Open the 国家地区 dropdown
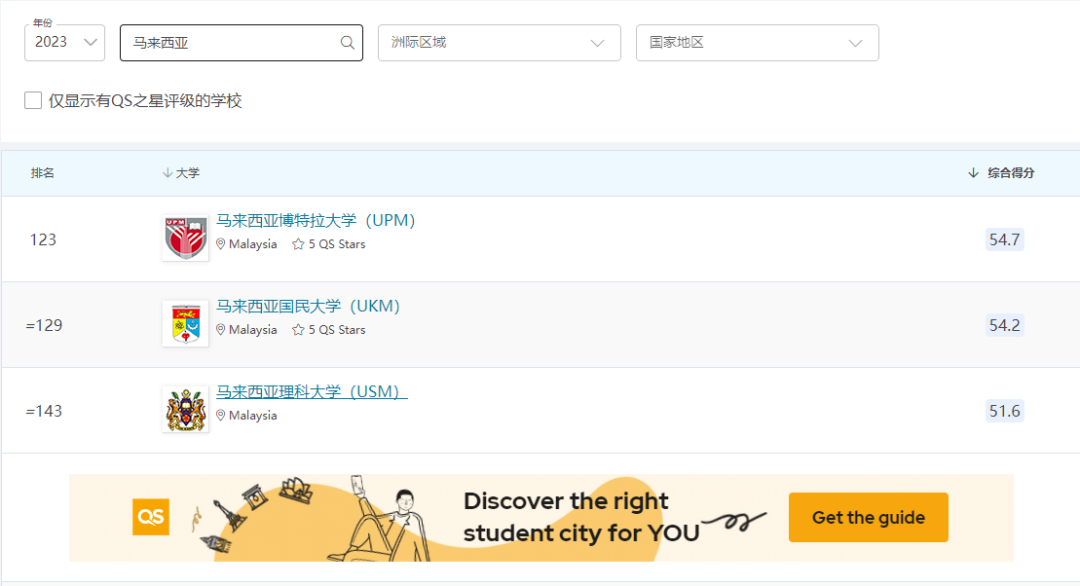1080x586 pixels. [757, 43]
